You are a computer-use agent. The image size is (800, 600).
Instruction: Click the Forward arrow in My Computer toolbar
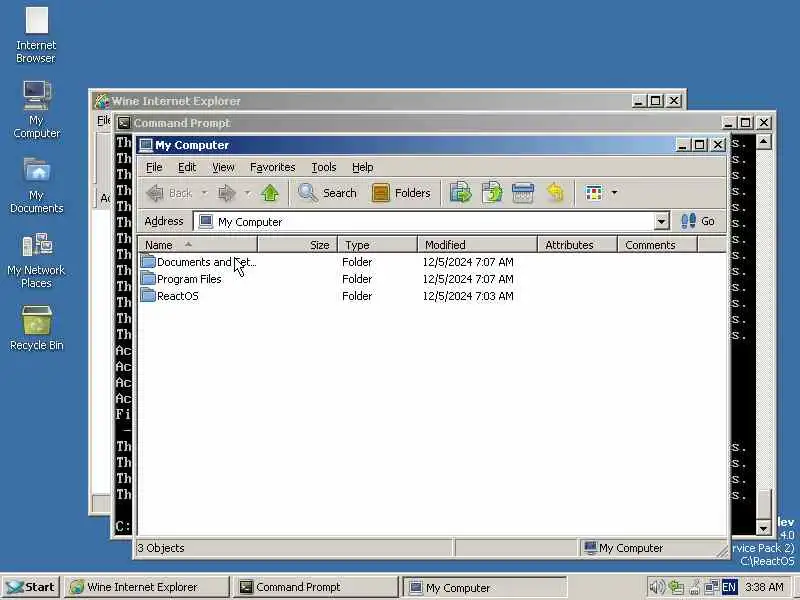pyautogui.click(x=227, y=193)
